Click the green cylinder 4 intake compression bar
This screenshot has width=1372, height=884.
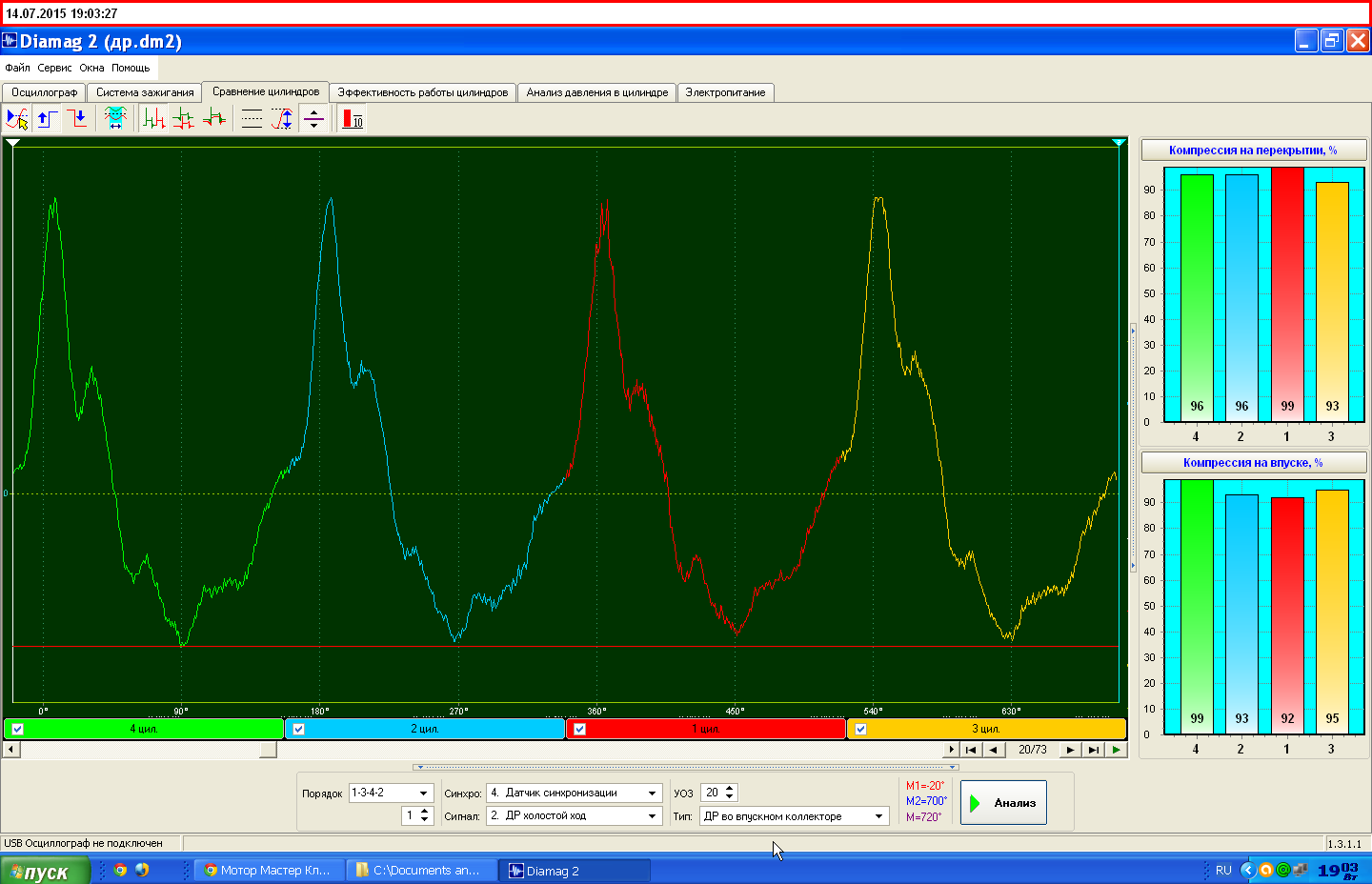pos(1197,607)
